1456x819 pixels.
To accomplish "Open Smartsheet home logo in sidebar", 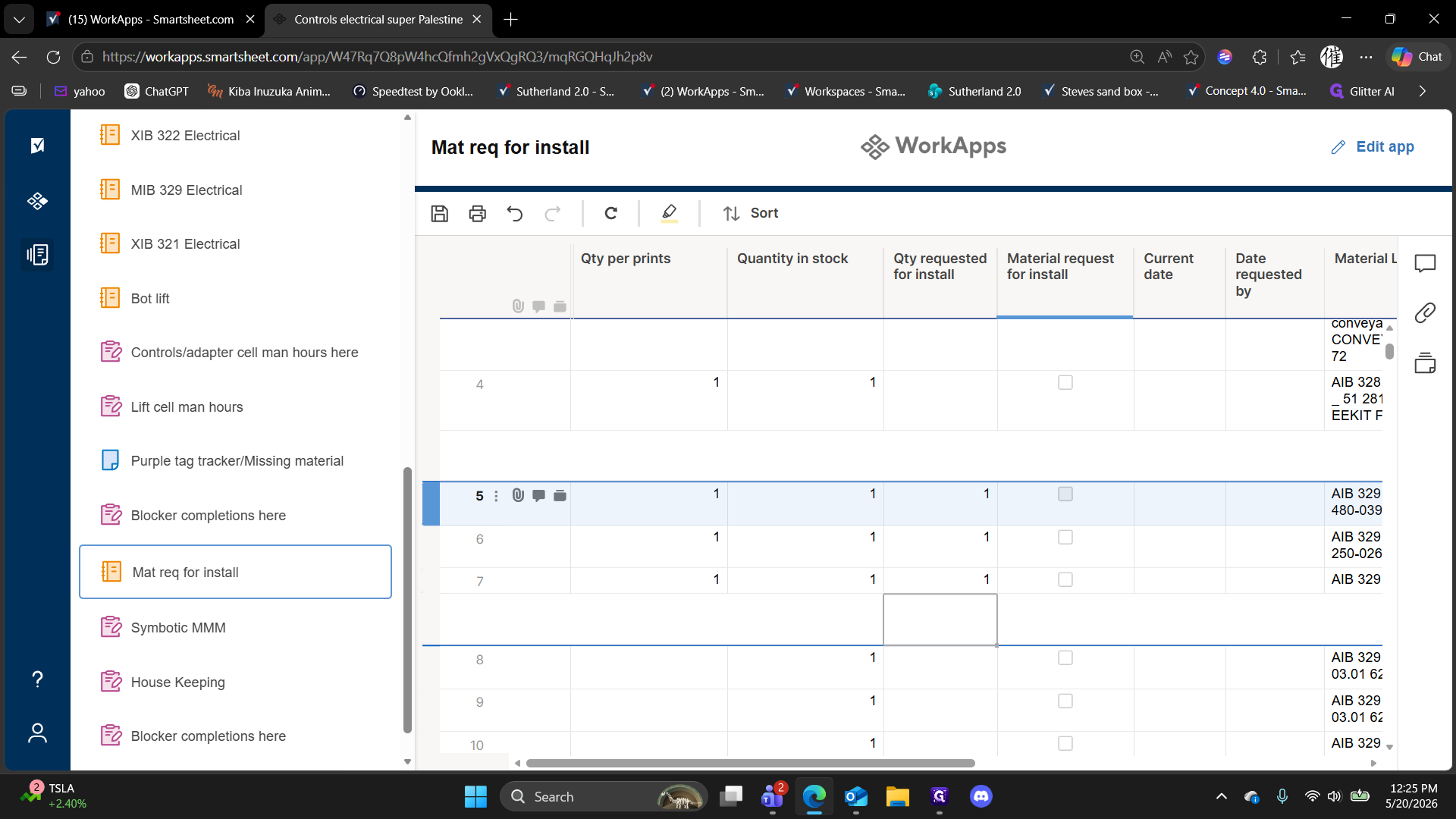I will (37, 146).
